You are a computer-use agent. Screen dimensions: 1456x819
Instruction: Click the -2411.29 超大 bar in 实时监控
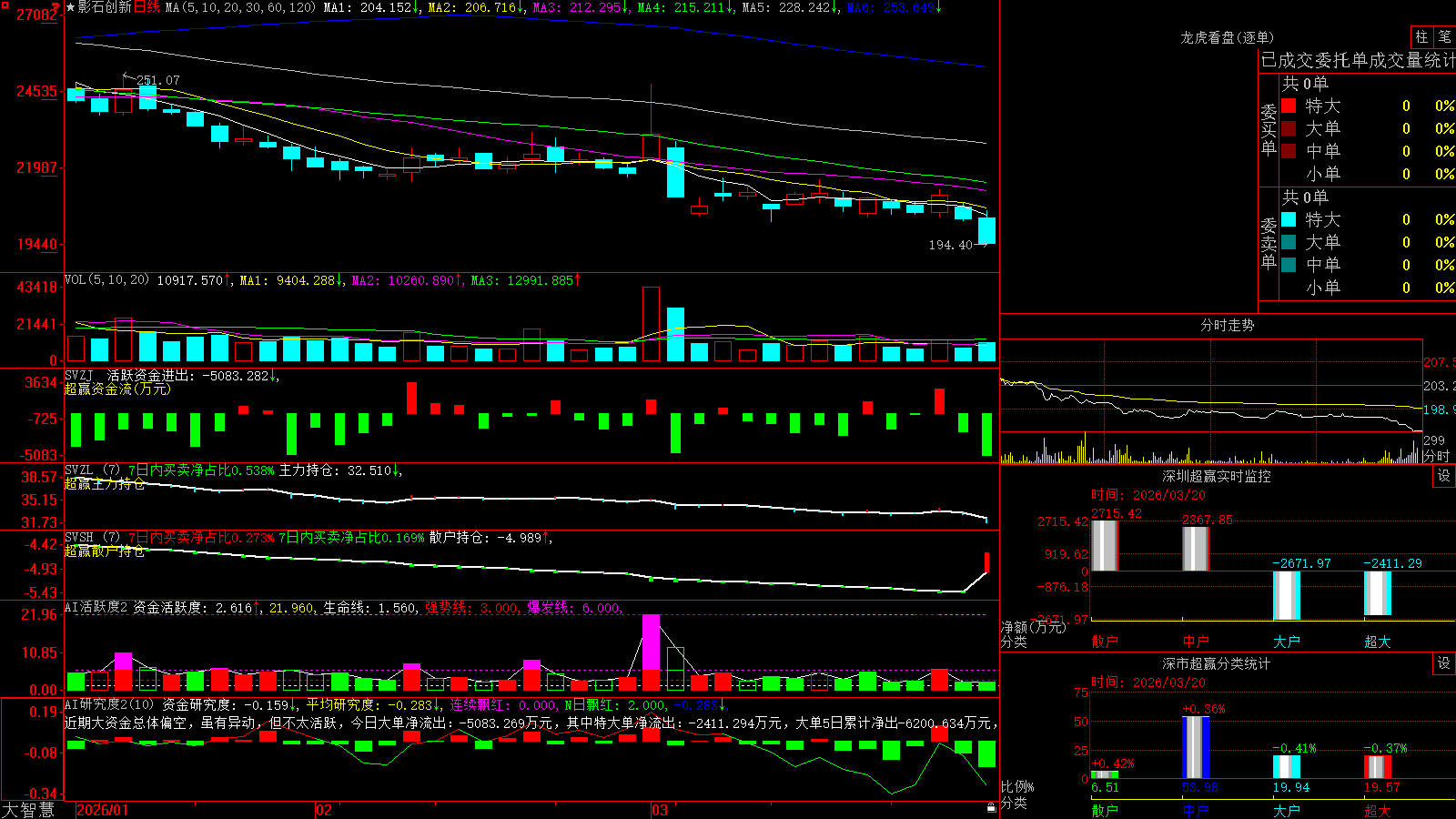coord(1378,593)
